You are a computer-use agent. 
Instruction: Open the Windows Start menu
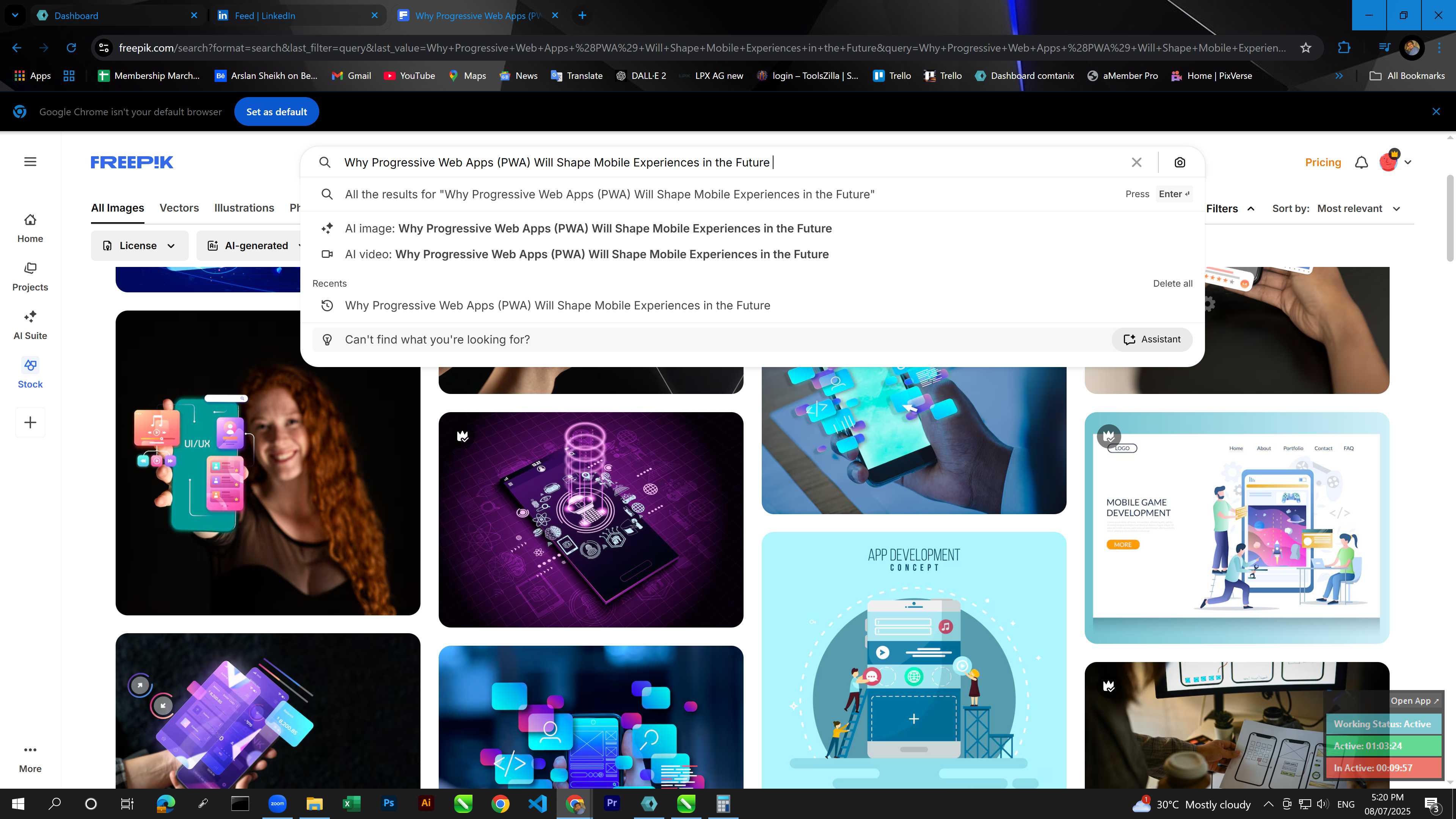18,804
